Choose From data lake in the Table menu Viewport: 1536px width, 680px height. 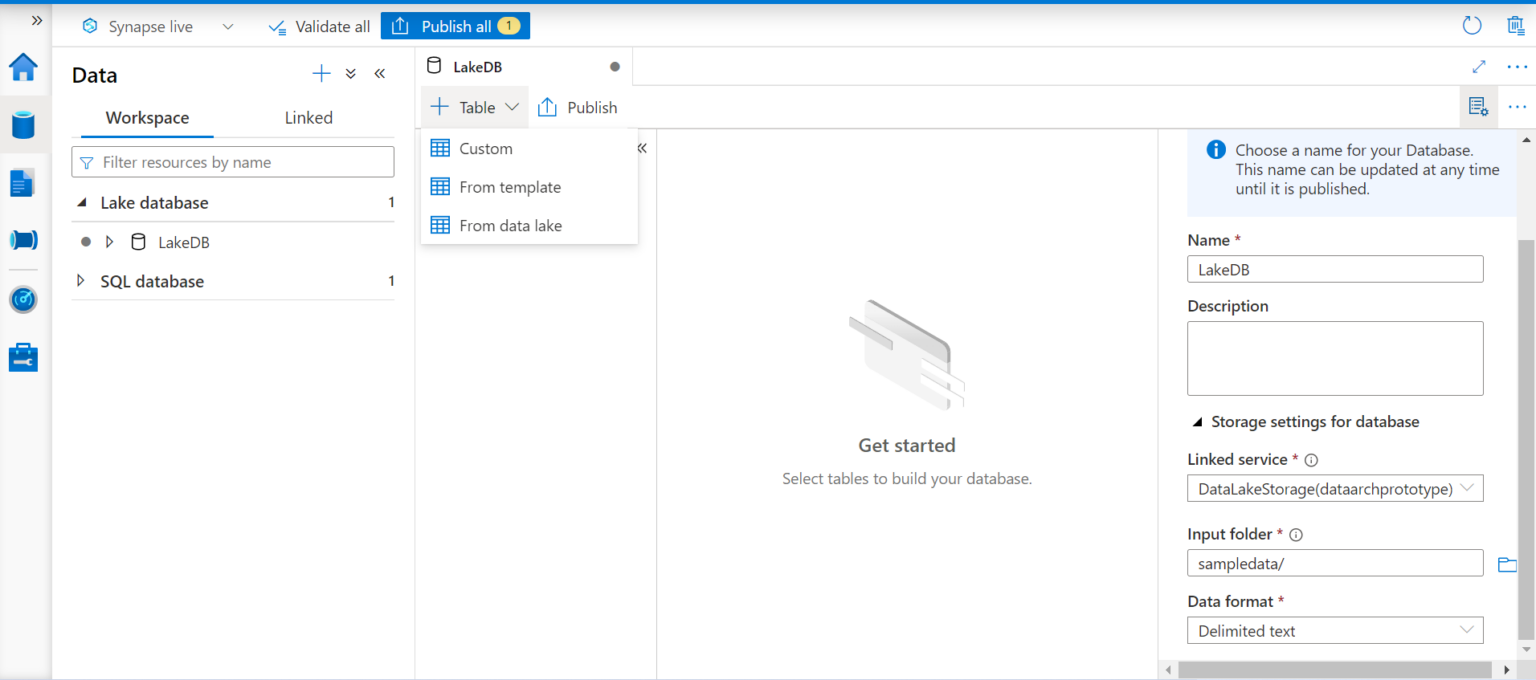[x=510, y=225]
